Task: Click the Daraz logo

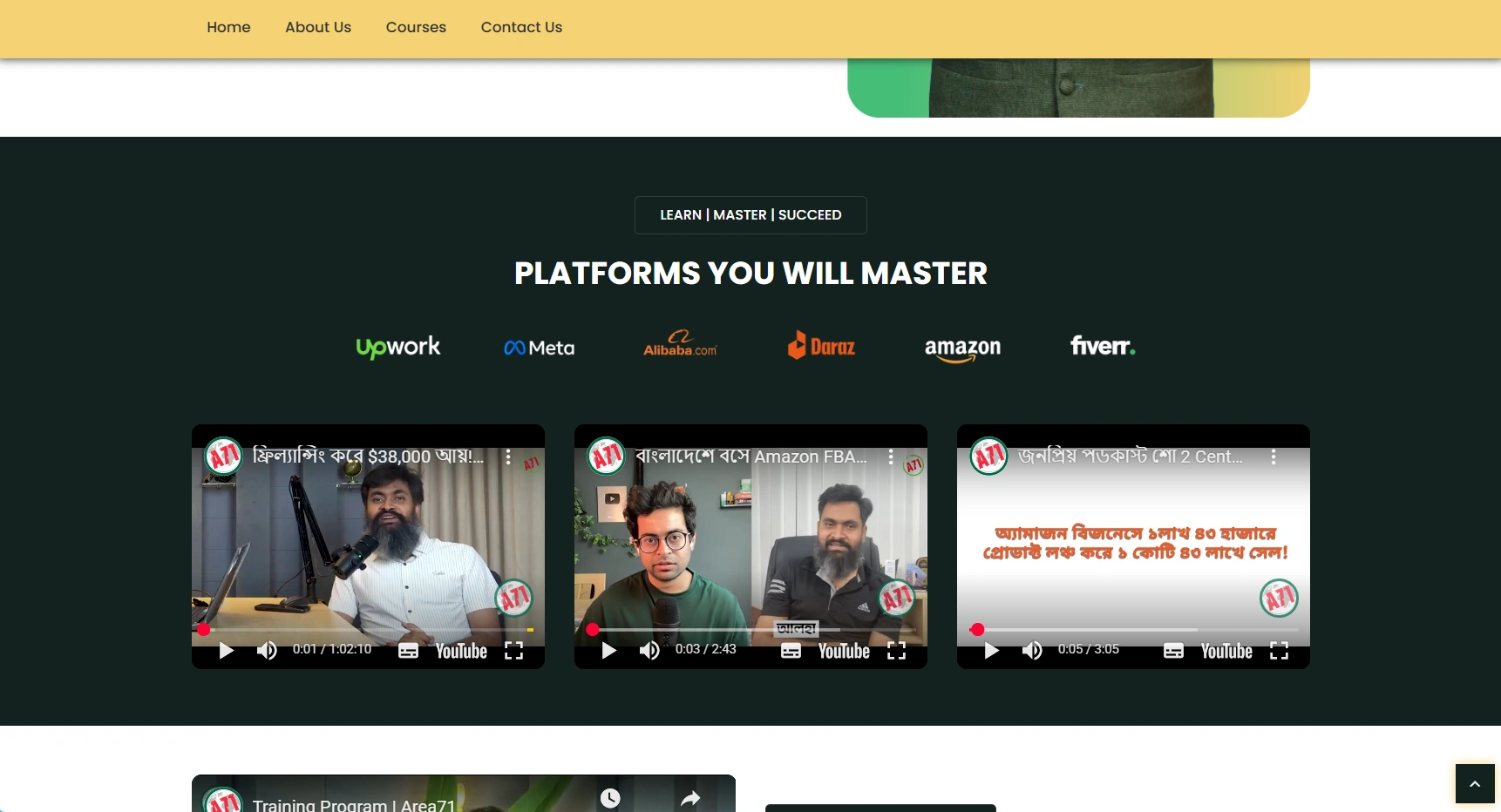Action: pos(821,346)
